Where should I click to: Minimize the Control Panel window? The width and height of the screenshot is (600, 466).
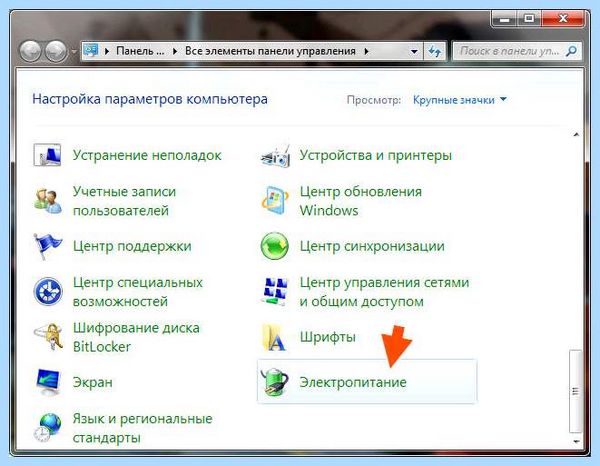click(504, 18)
